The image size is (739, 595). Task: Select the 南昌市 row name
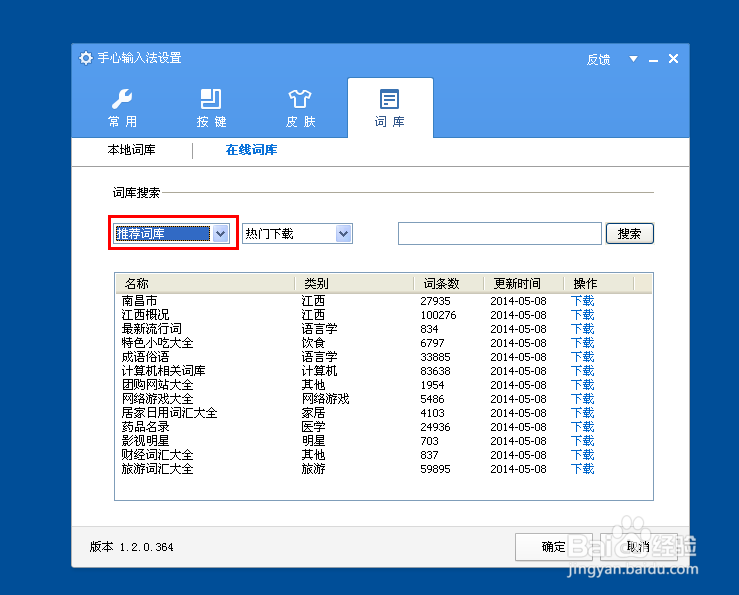coord(140,301)
